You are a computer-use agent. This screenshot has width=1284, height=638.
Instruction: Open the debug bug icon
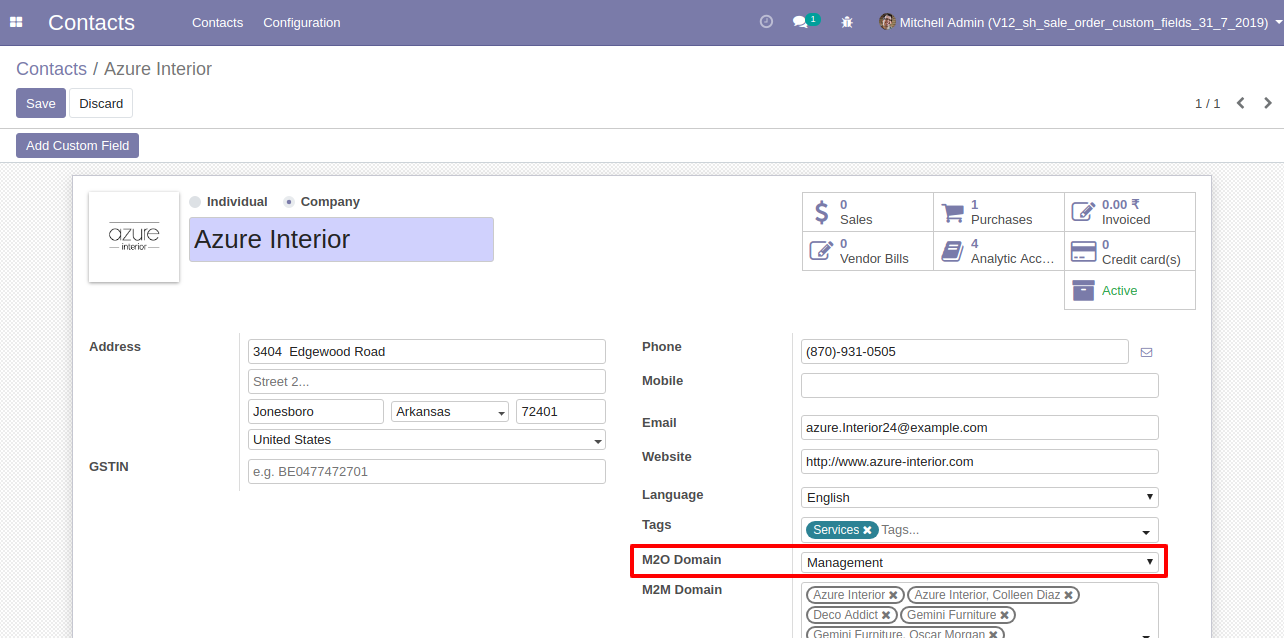click(847, 21)
